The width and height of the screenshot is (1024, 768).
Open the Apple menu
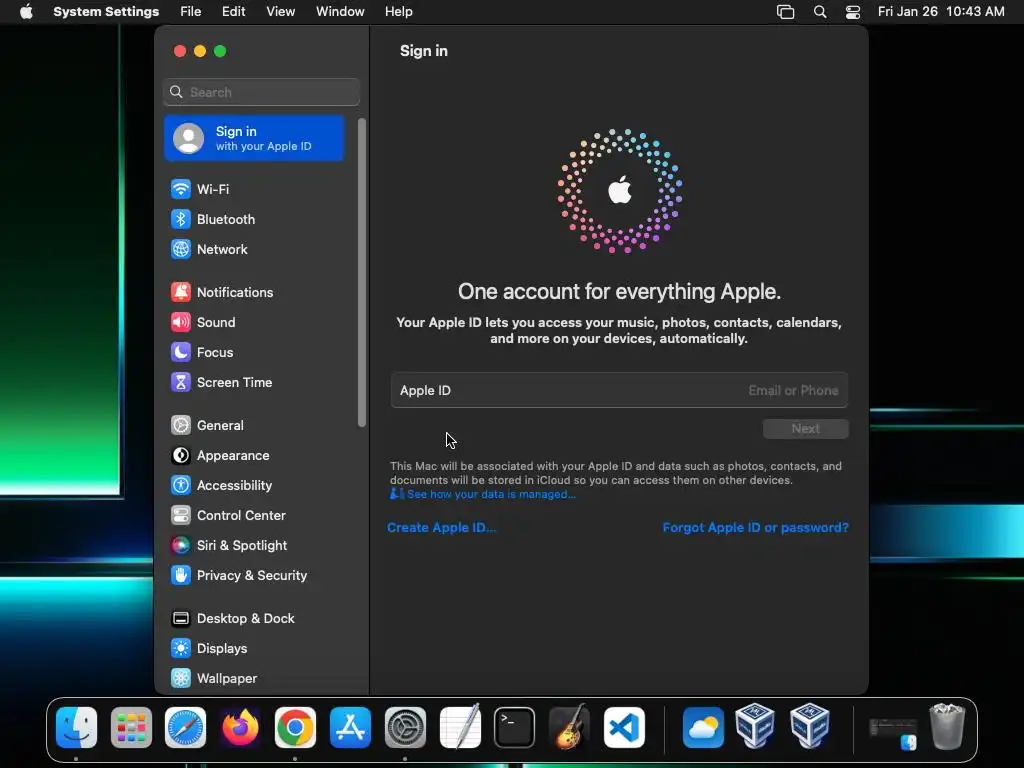click(x=26, y=12)
